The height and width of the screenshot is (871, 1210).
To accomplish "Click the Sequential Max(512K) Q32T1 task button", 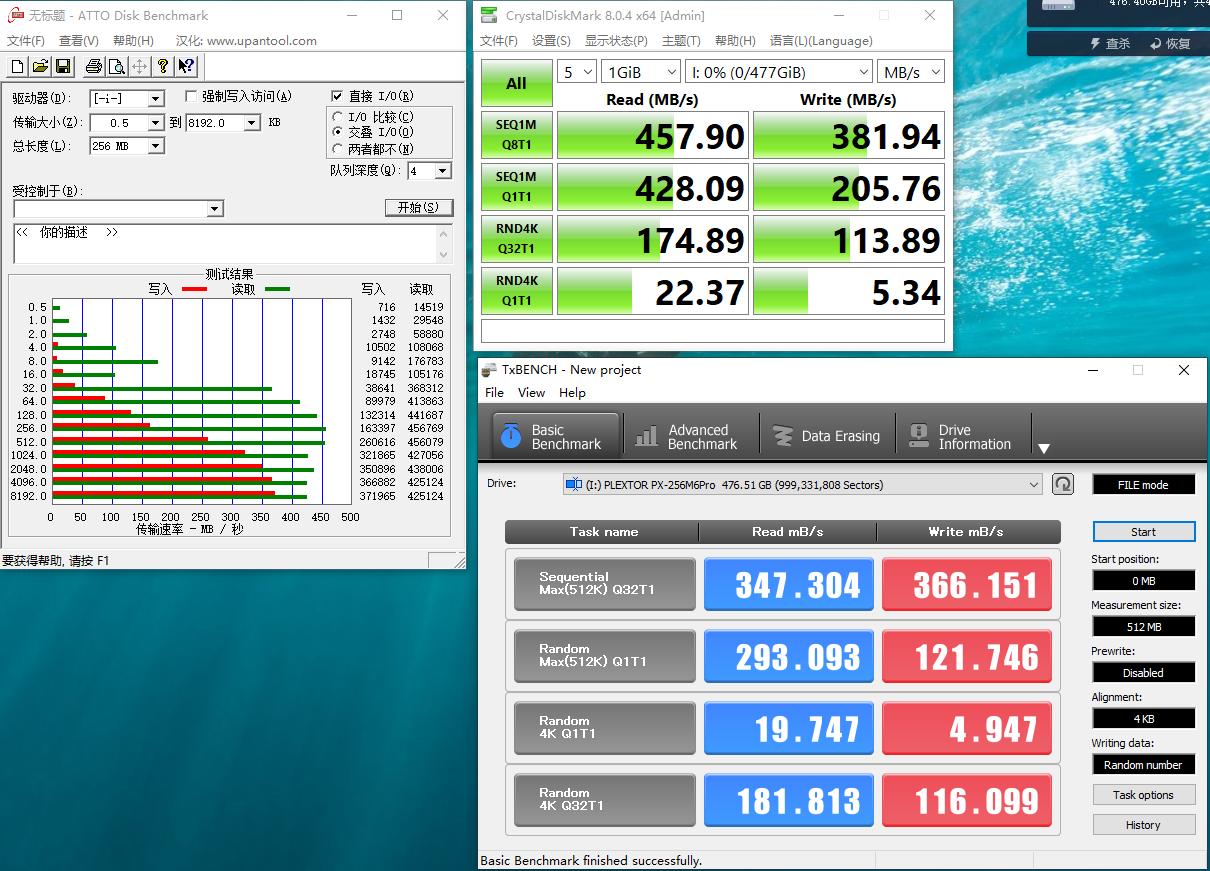I will pos(604,583).
